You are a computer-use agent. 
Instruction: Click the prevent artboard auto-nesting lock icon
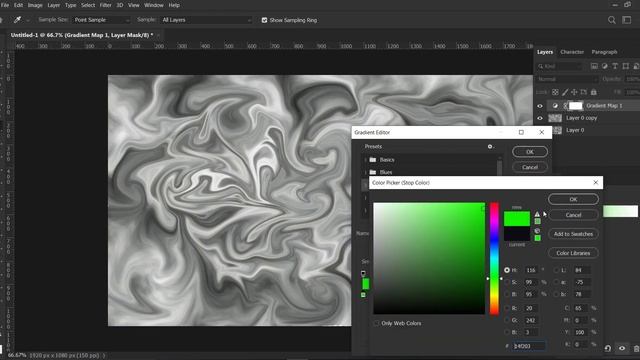pyautogui.click(x=584, y=92)
